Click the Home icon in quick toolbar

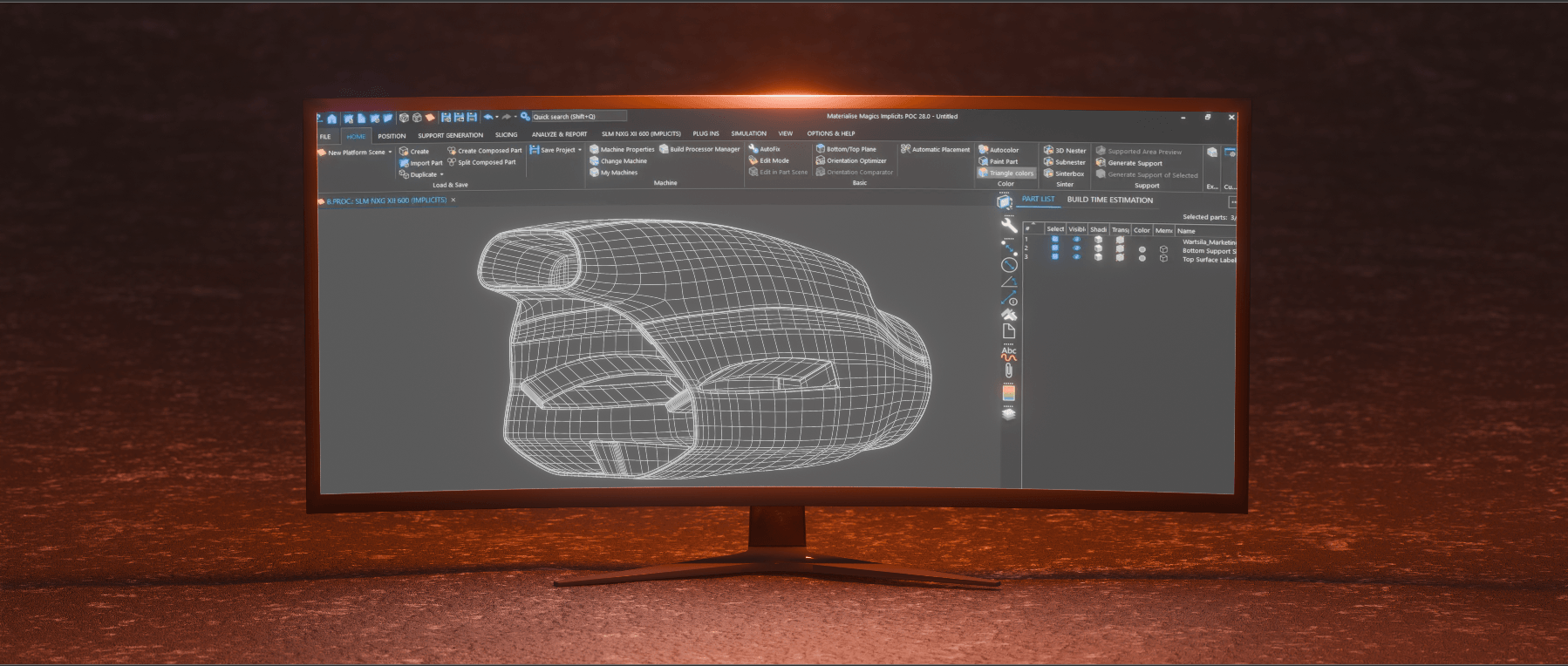pos(332,118)
